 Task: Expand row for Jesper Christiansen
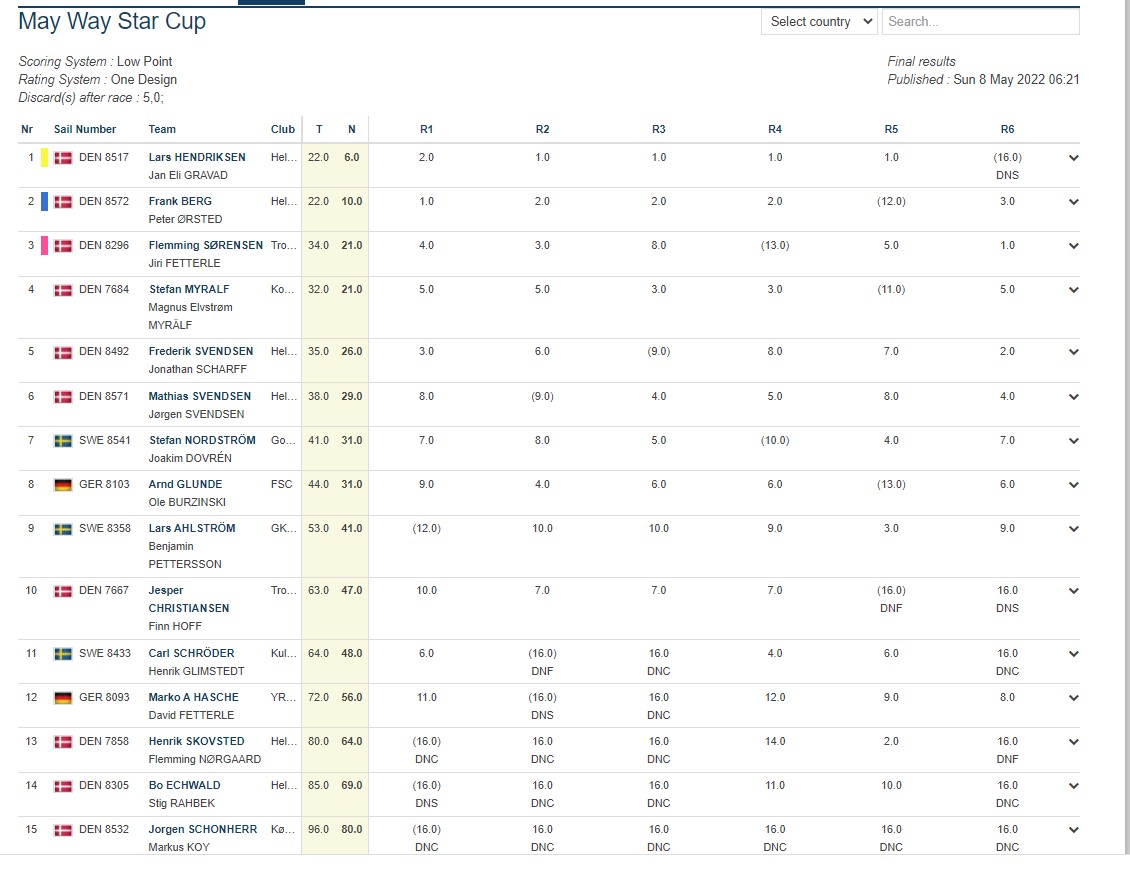pos(1074,591)
